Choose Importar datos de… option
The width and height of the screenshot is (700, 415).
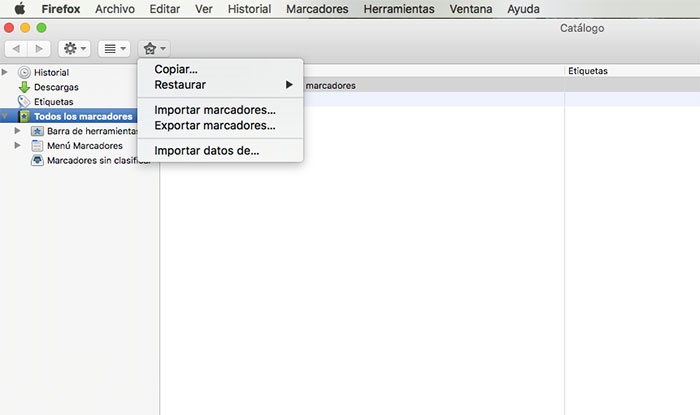click(207, 151)
